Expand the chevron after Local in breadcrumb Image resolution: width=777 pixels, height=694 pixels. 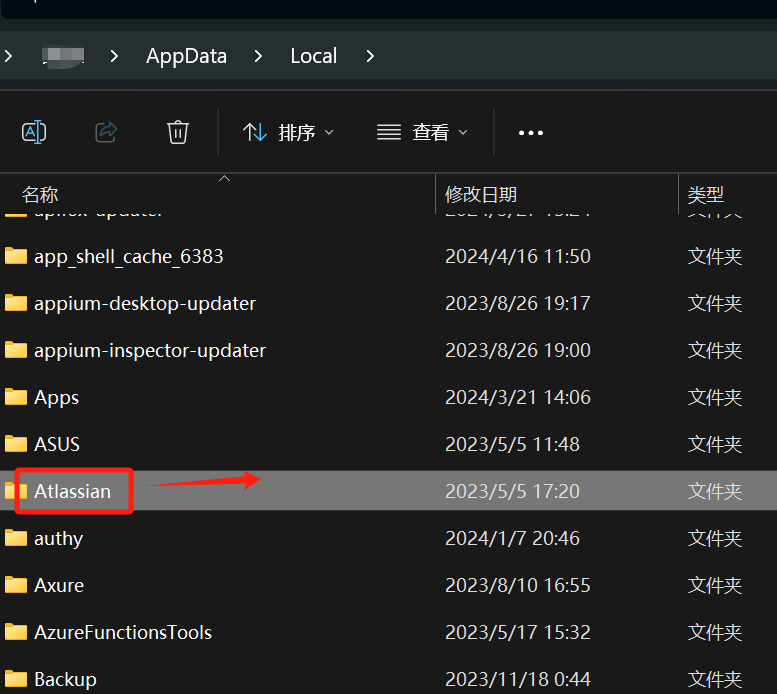point(370,56)
